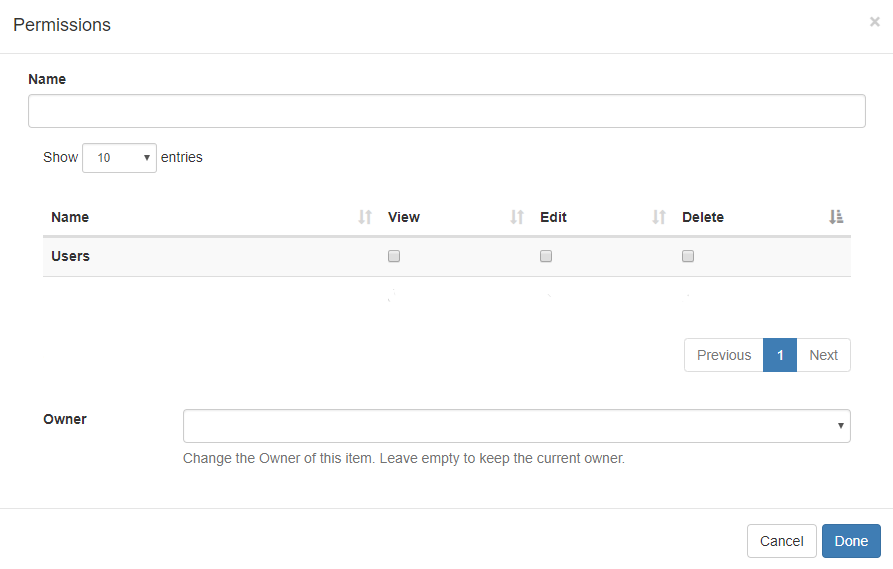This screenshot has height=569, width=893.
Task: Click the sort icon in View column
Action: [517, 217]
